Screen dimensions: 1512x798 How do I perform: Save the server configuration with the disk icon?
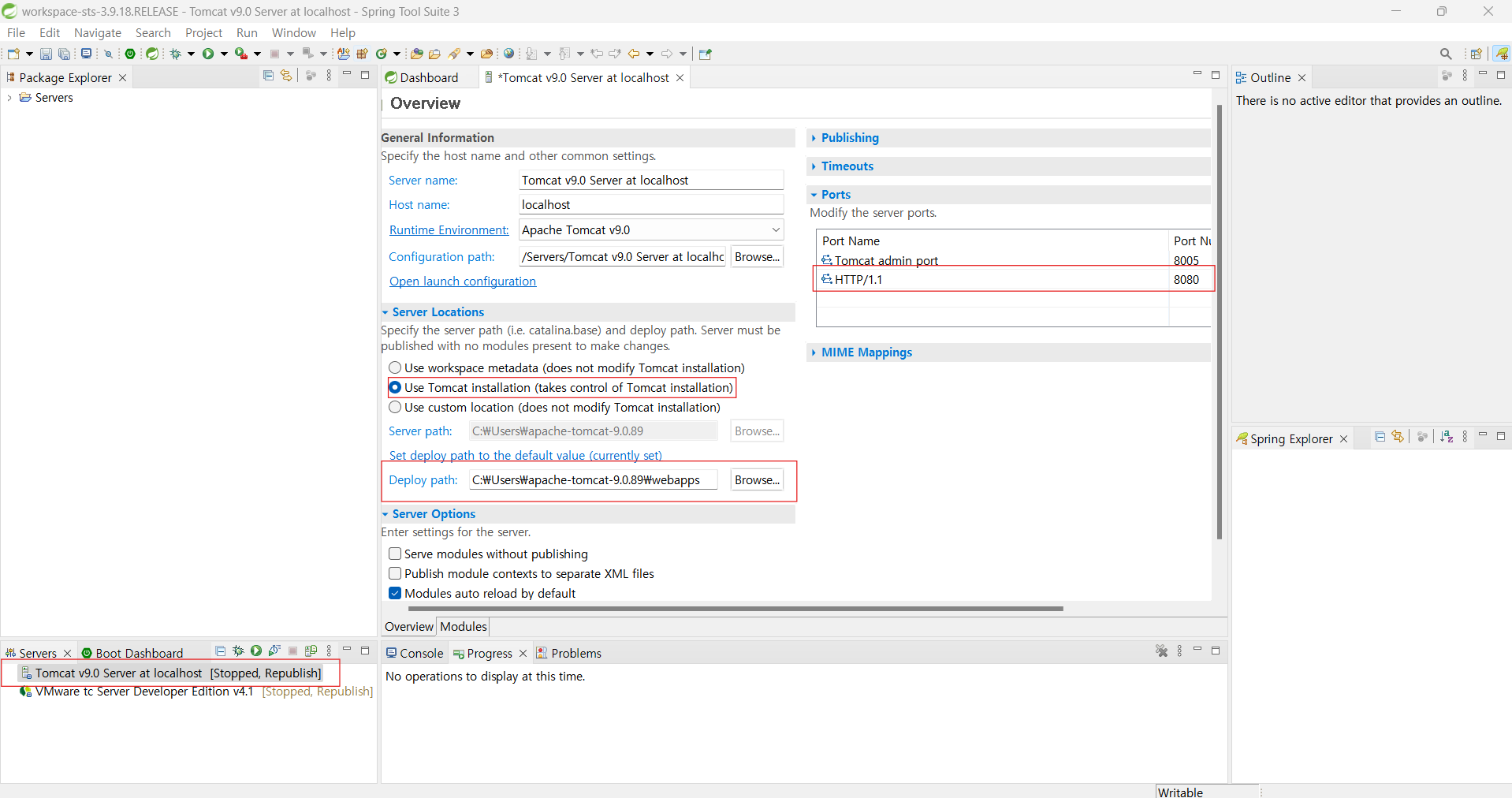[x=46, y=54]
